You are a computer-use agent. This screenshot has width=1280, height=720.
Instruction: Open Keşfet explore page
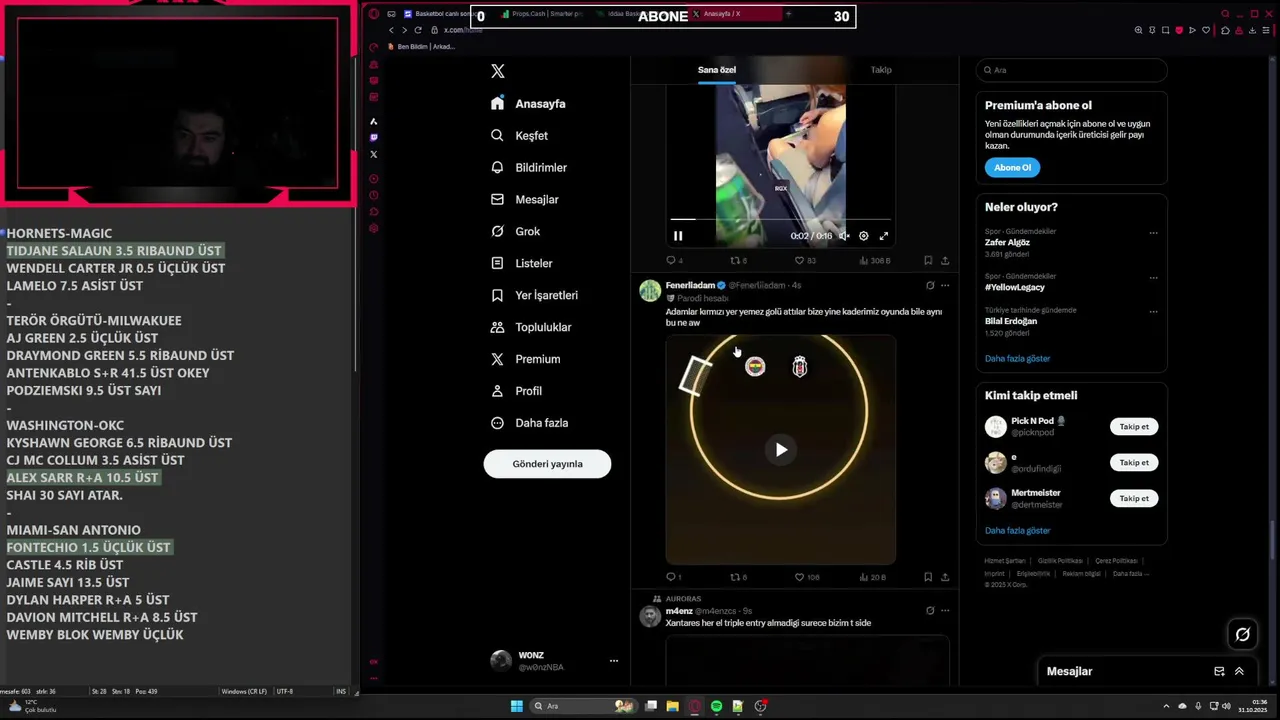pos(519,136)
